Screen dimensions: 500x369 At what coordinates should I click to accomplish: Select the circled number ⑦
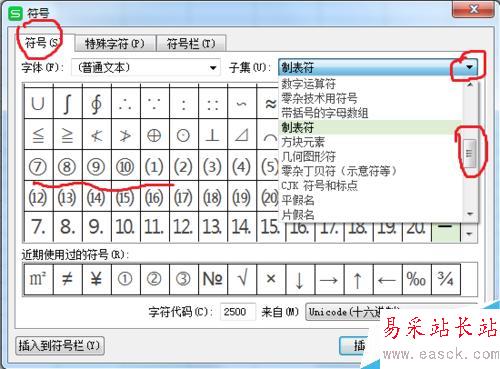[x=39, y=166]
